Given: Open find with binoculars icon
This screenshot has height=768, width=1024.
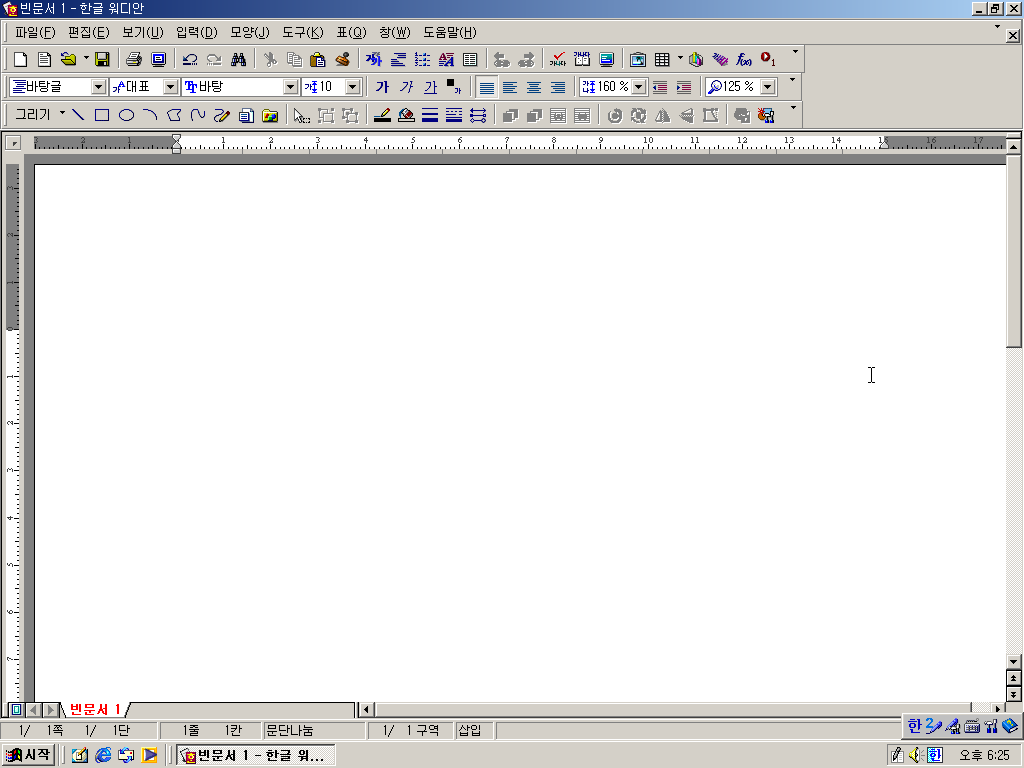Looking at the screenshot, I should click(238, 59).
